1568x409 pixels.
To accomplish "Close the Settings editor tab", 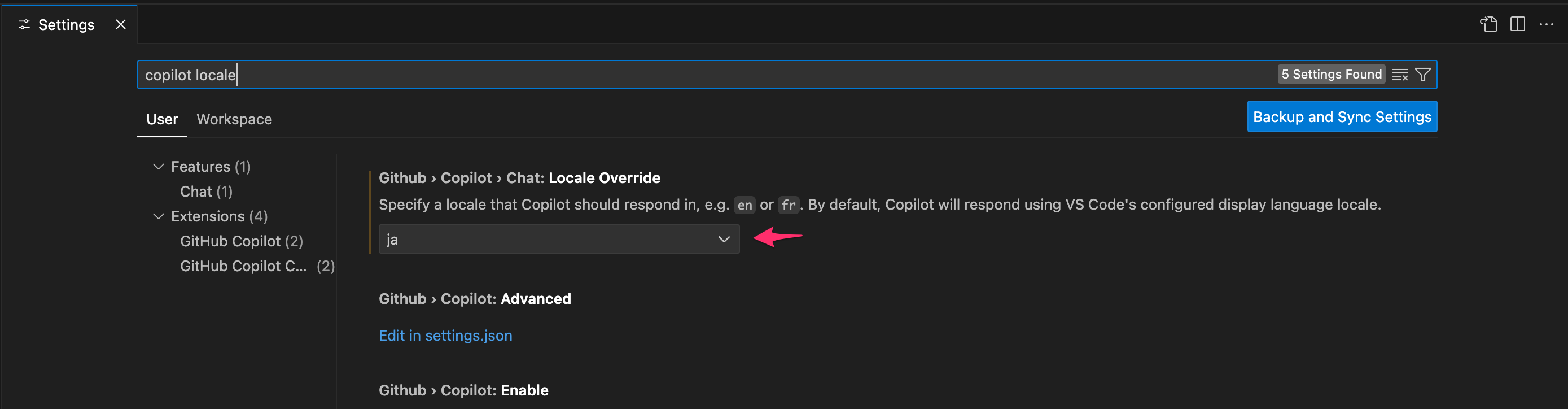I will pyautogui.click(x=121, y=24).
